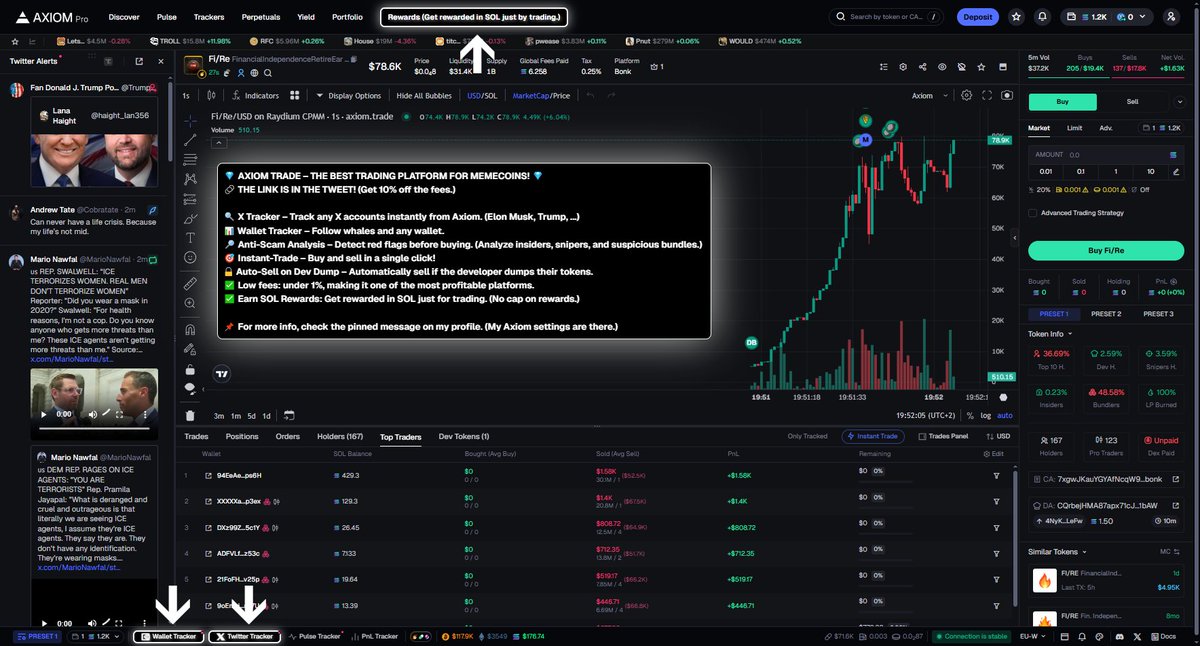Open the notifications bell in top bar
This screenshot has height=646, width=1200.
pyautogui.click(x=1043, y=17)
